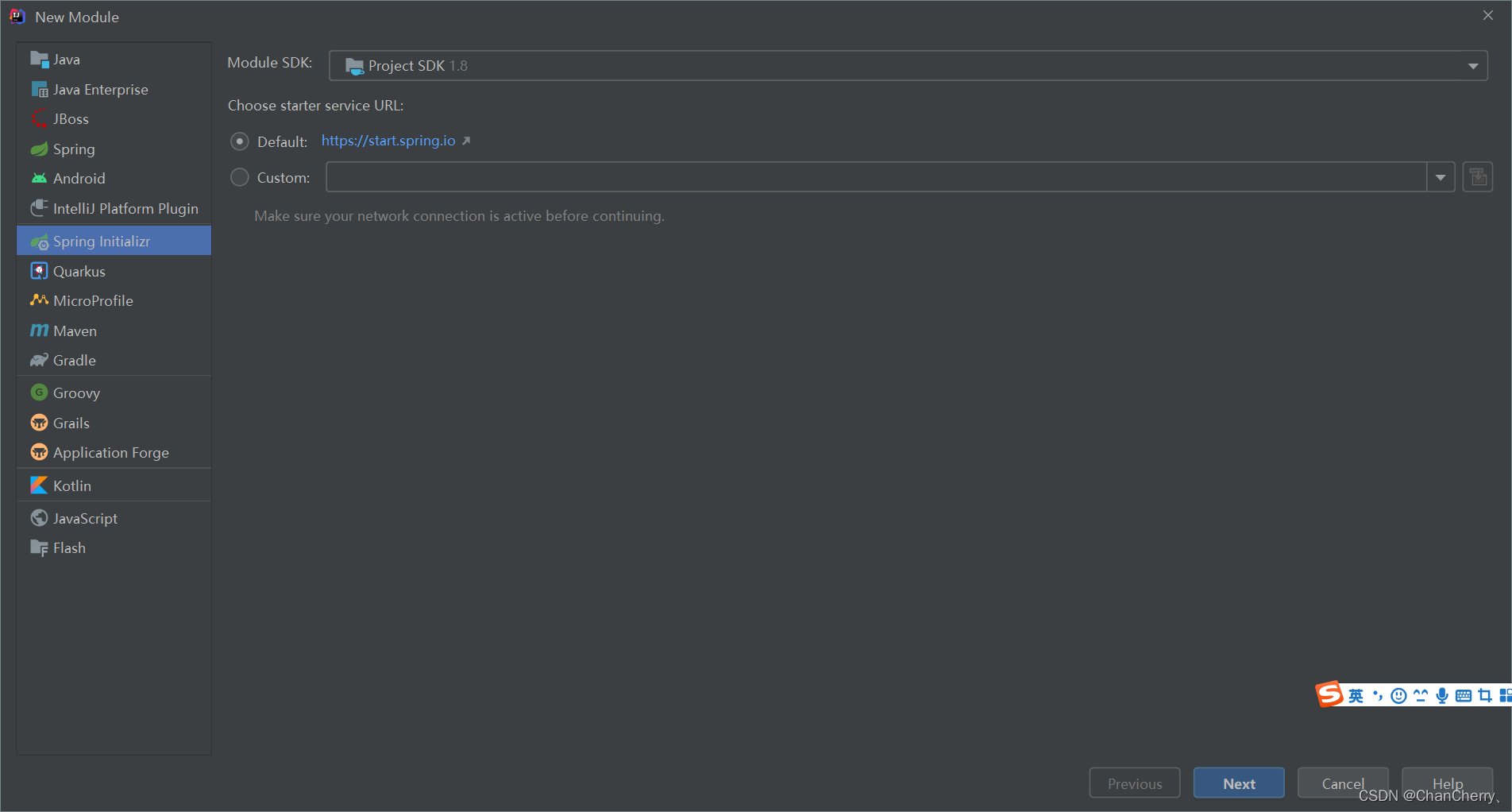Image resolution: width=1512 pixels, height=812 pixels.
Task: Open Sogou soft keyboard icon
Action: click(1464, 696)
